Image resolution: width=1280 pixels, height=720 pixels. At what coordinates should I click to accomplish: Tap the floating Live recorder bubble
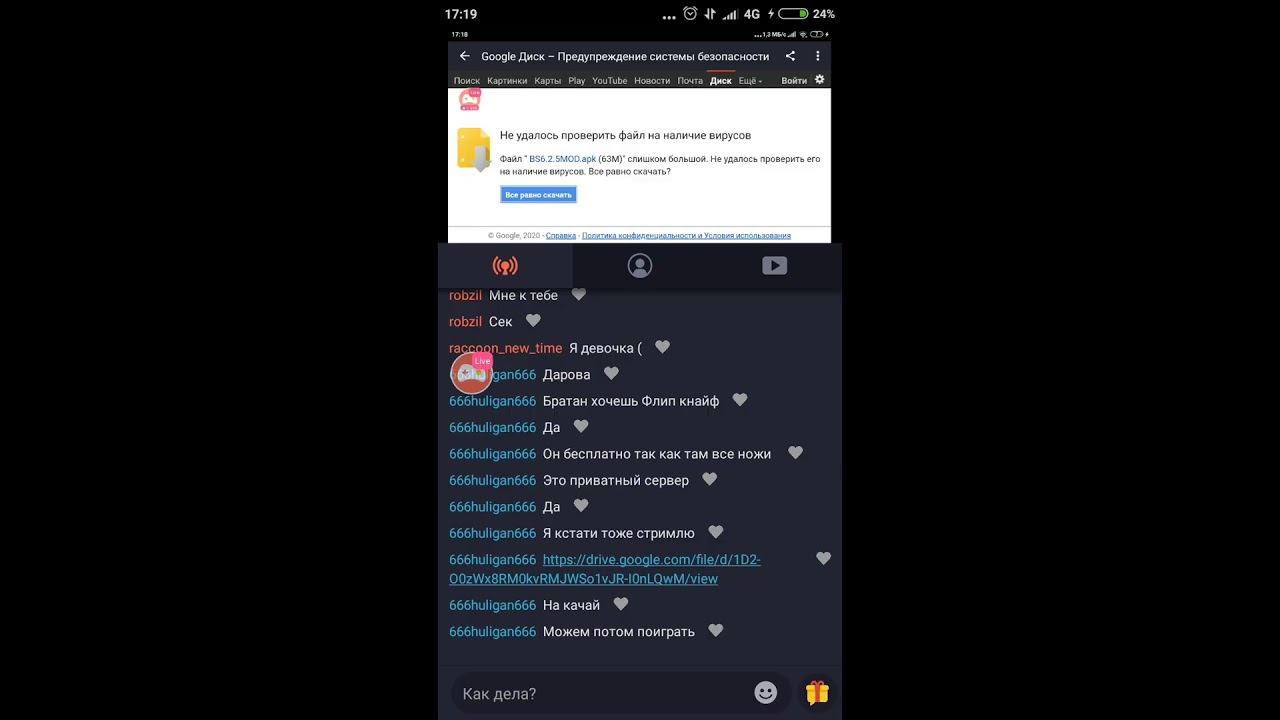[x=471, y=373]
